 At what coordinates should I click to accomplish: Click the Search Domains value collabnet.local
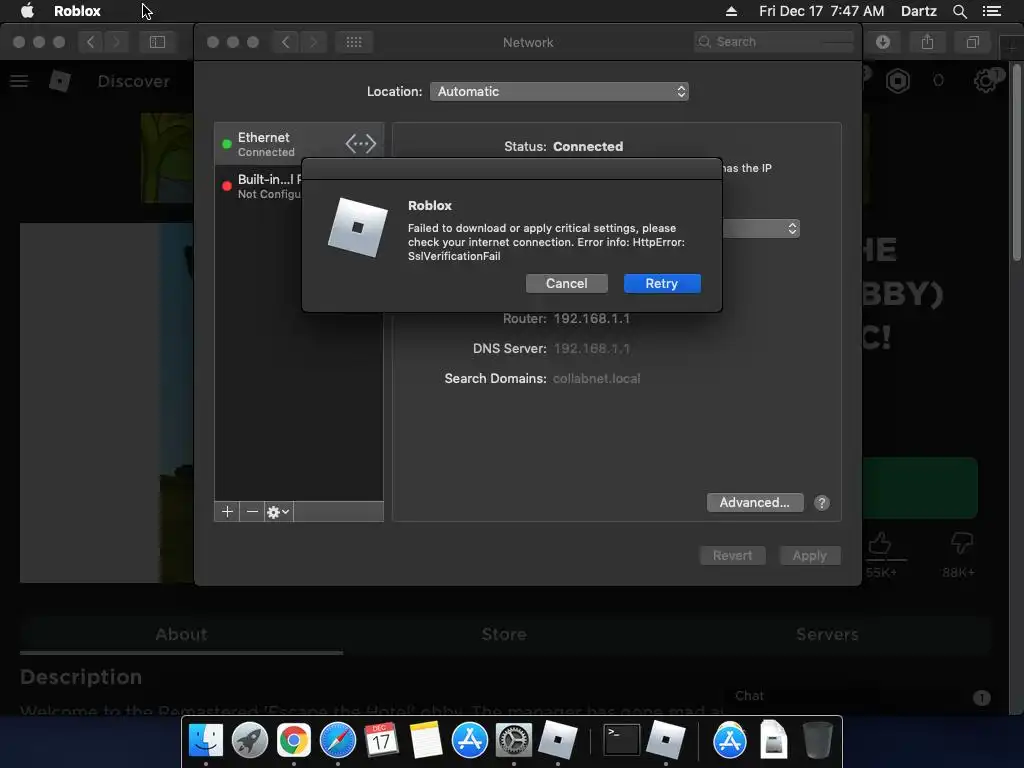[596, 379]
